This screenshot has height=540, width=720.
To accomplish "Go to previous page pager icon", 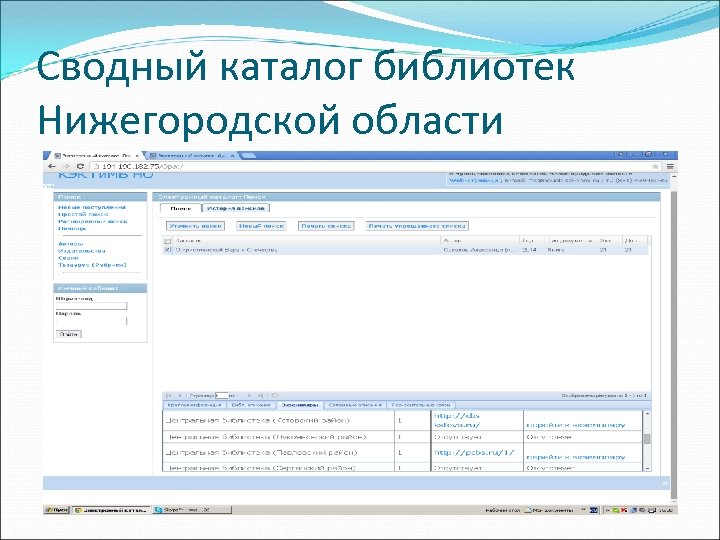I will point(180,395).
